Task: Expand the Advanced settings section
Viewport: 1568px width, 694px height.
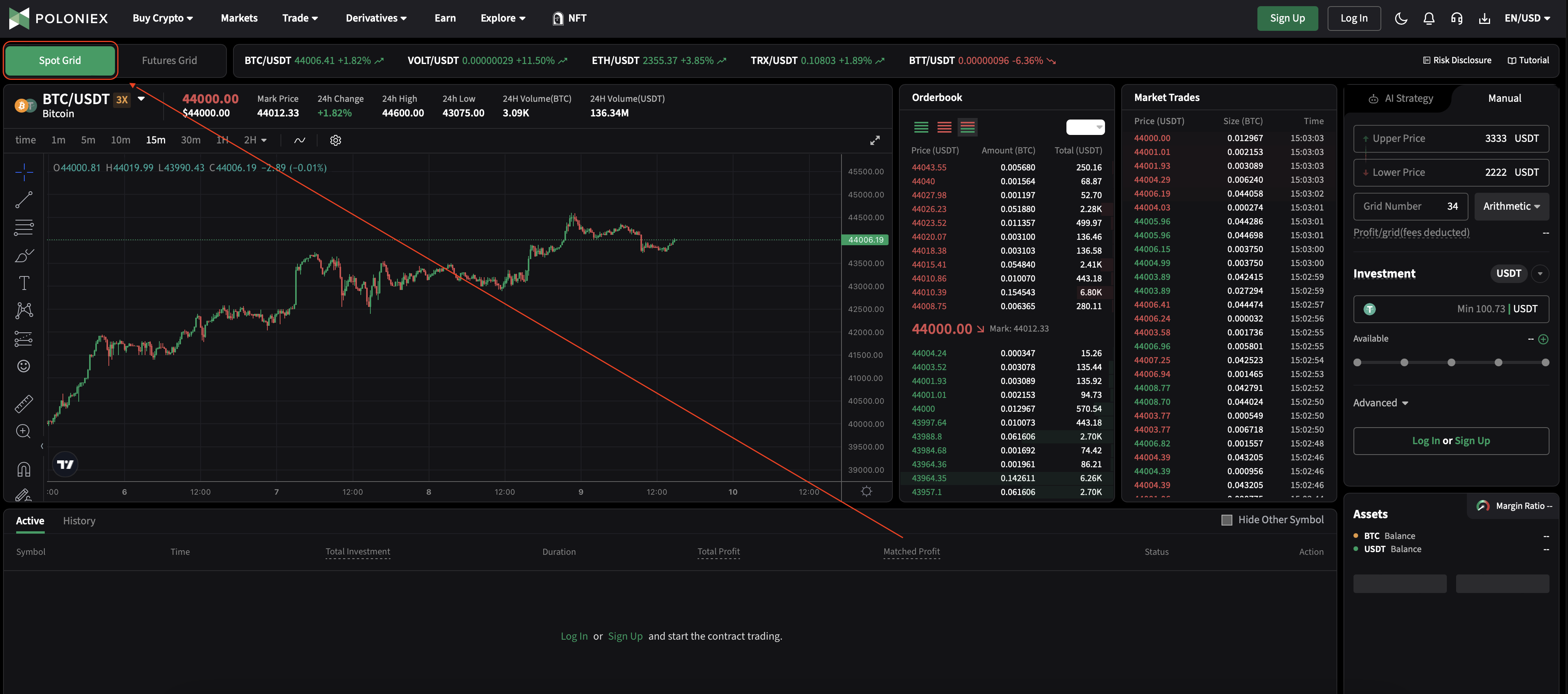Action: click(1380, 403)
